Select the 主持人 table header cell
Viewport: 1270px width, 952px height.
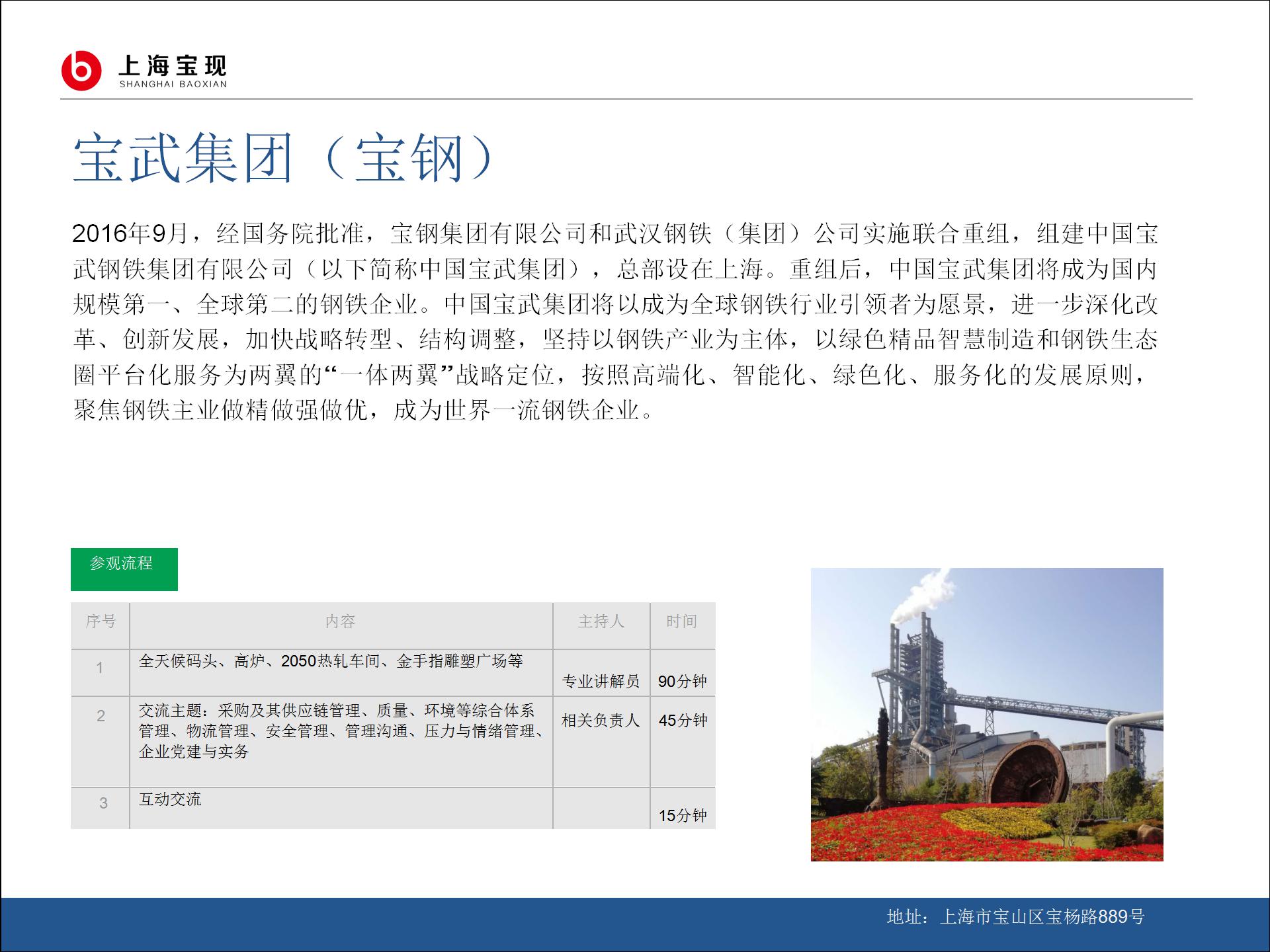601,625
